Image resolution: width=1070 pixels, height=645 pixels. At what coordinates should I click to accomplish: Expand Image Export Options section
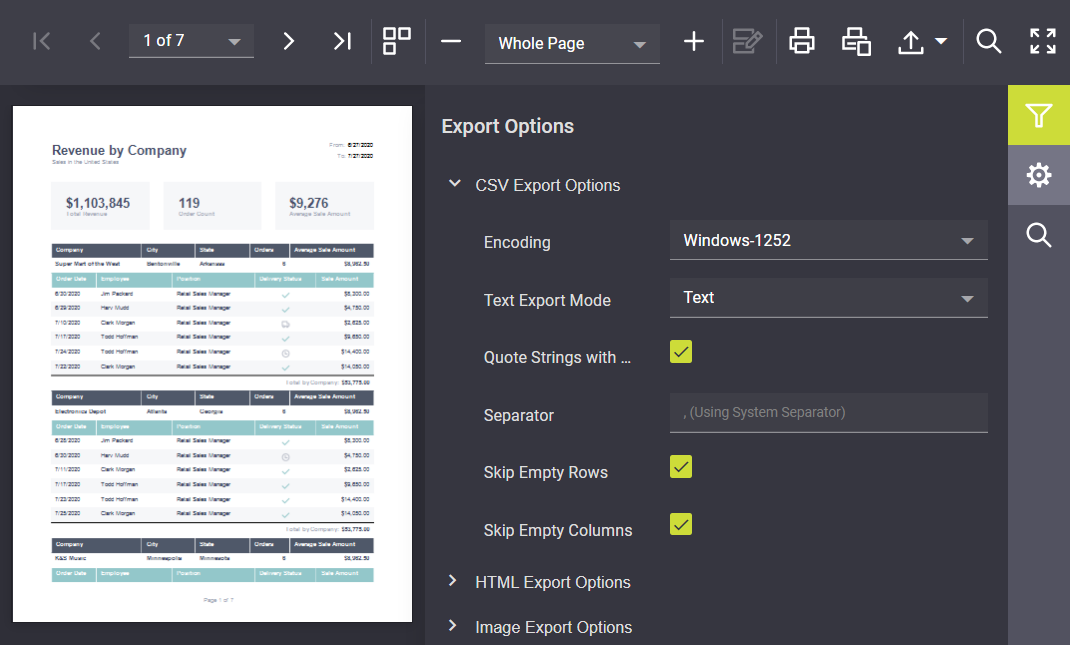(x=452, y=626)
